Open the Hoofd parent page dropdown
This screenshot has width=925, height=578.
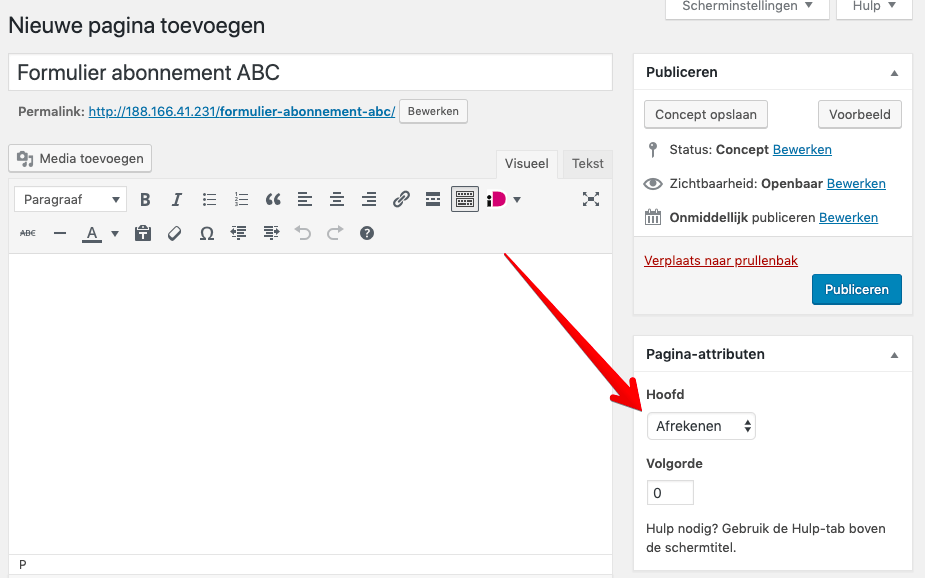point(701,426)
